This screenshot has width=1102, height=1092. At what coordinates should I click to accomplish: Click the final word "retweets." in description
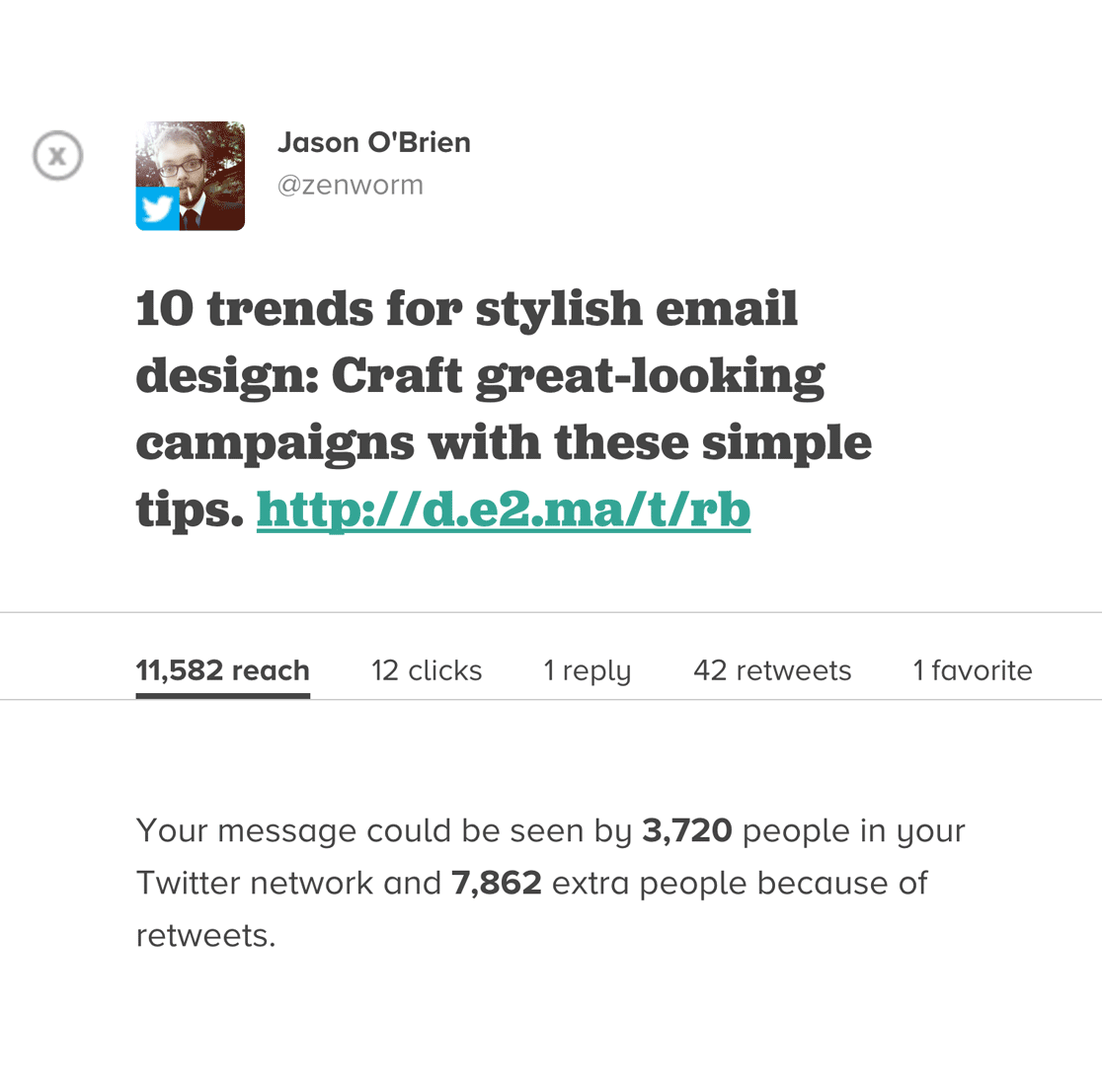pos(205,935)
